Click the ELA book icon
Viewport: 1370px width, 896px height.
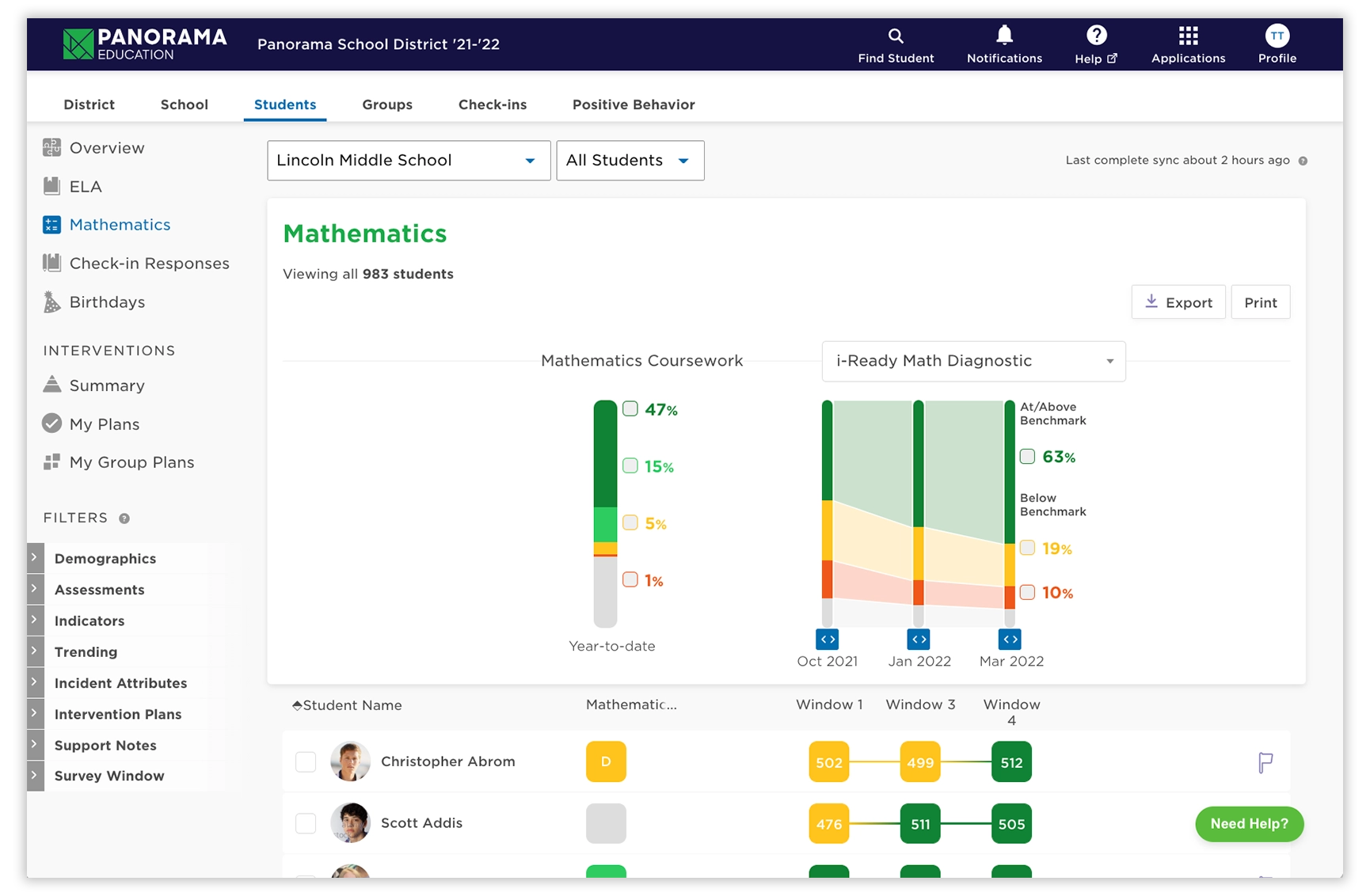click(x=51, y=186)
